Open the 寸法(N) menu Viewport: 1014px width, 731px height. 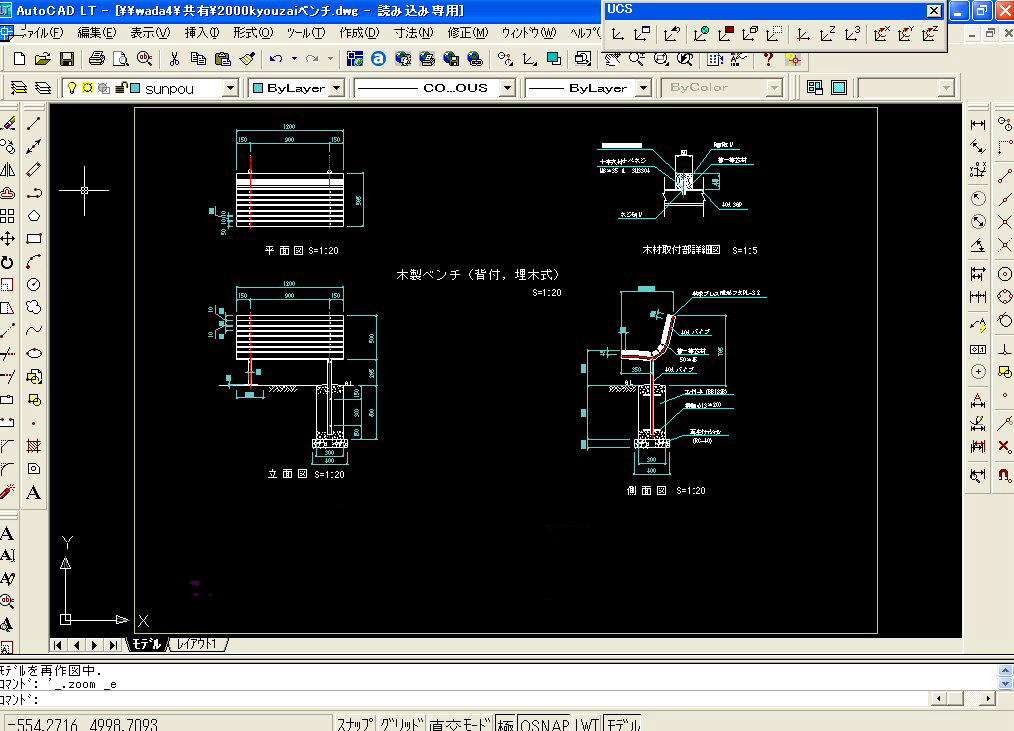click(x=414, y=32)
